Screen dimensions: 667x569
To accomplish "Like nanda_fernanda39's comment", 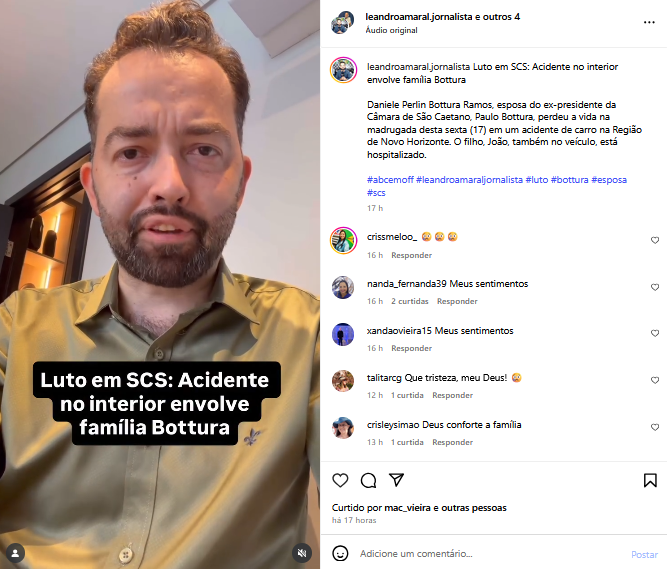I will click(655, 287).
